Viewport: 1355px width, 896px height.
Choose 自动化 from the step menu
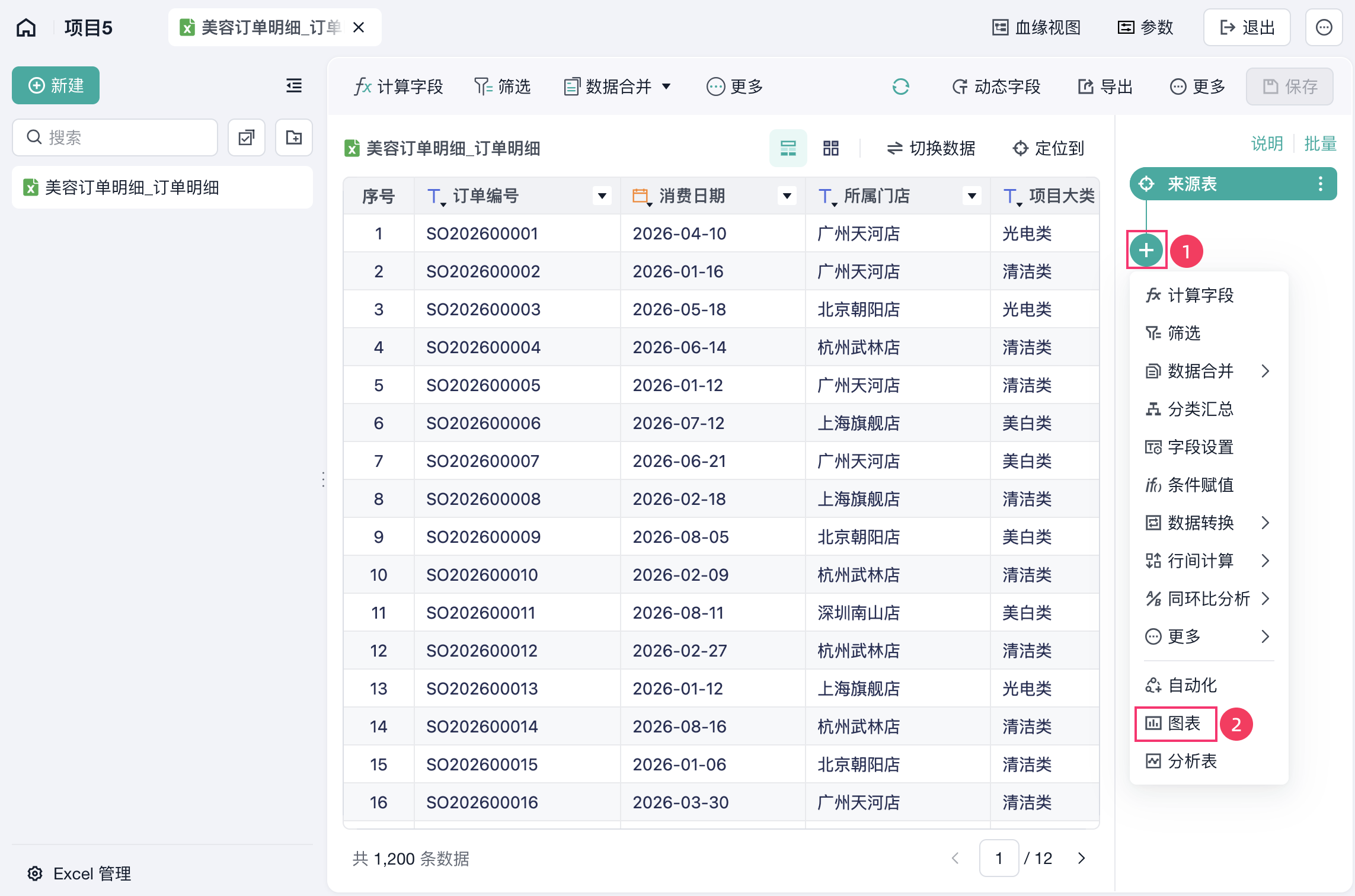(1209, 685)
